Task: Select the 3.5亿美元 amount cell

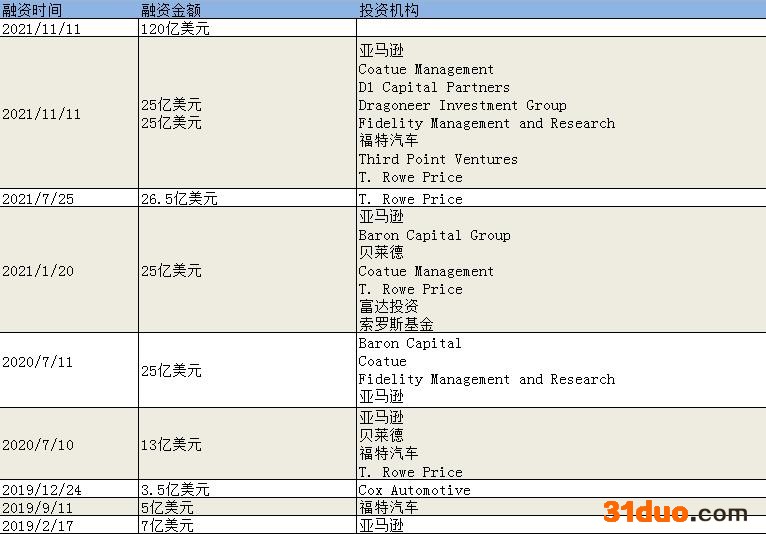Action: click(175, 490)
